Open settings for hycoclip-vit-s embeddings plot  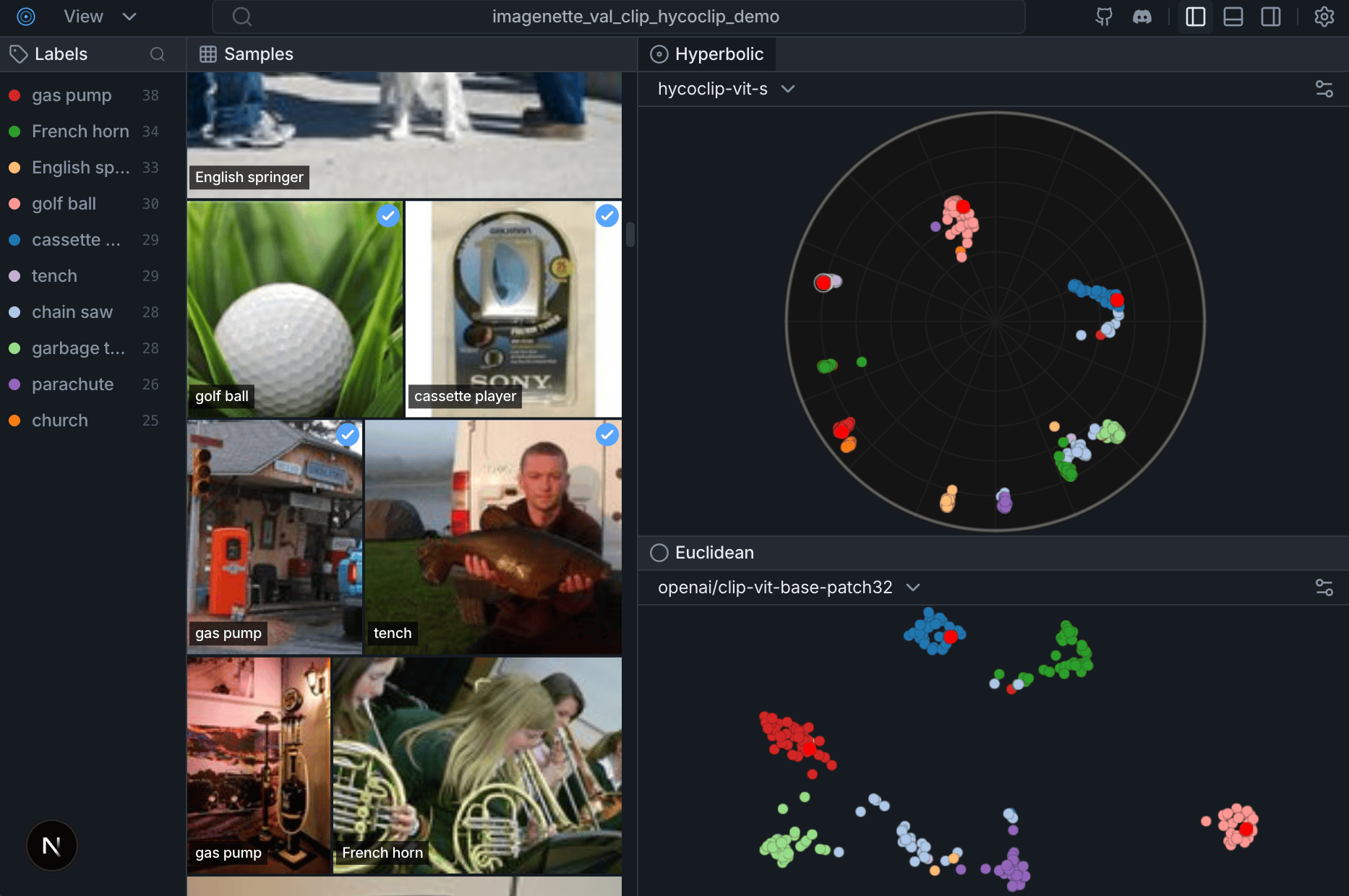point(1325,88)
